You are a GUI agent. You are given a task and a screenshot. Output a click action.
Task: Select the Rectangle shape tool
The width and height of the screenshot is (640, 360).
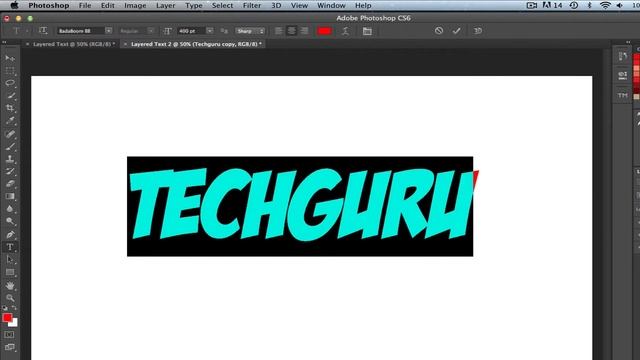tap(10, 272)
